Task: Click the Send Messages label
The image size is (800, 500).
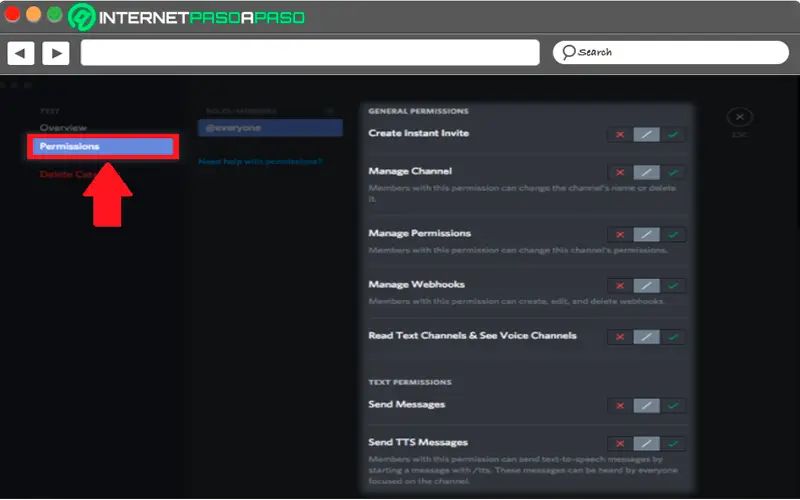Action: pos(407,404)
